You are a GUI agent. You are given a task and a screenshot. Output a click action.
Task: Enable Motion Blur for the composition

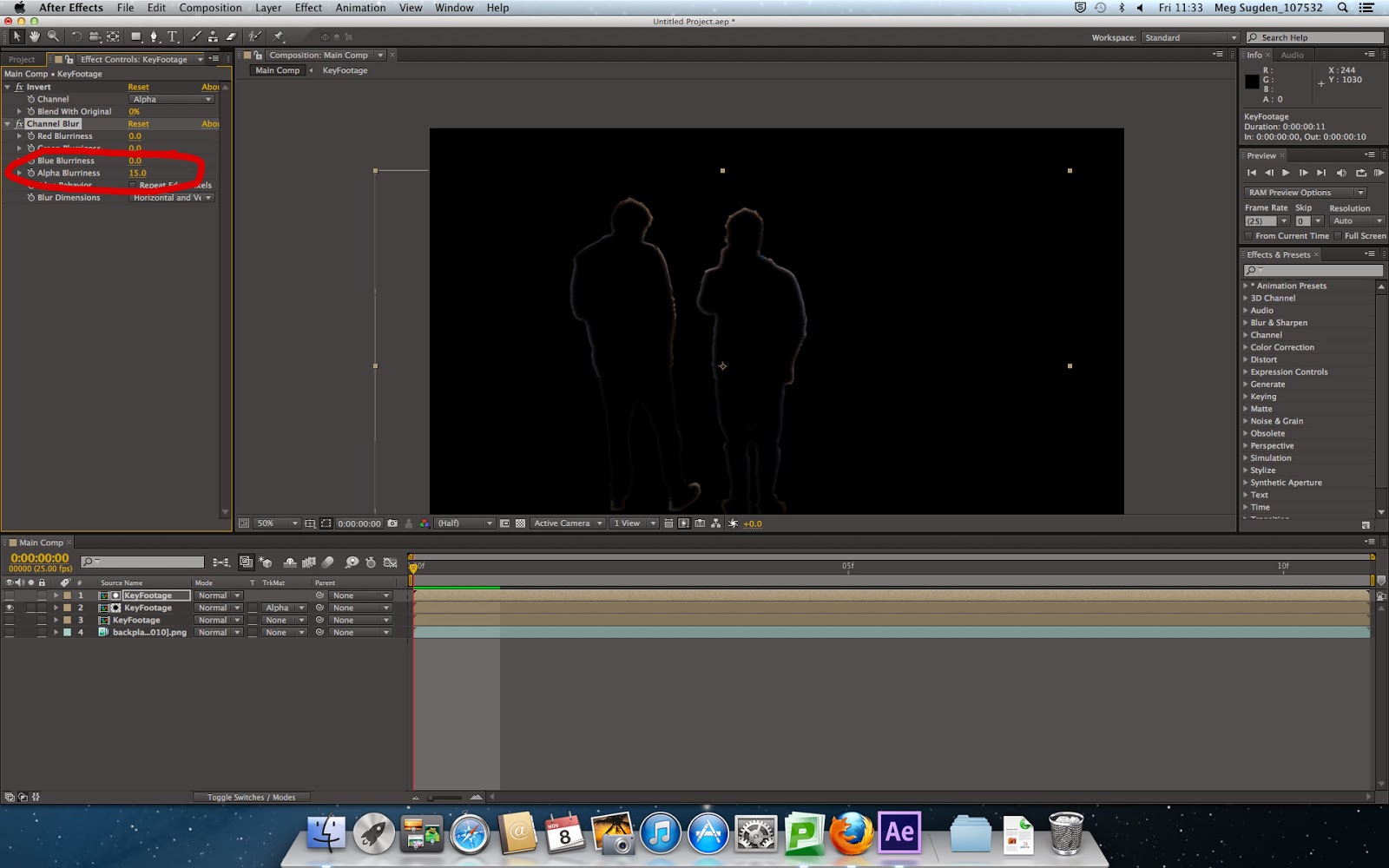pos(327,562)
